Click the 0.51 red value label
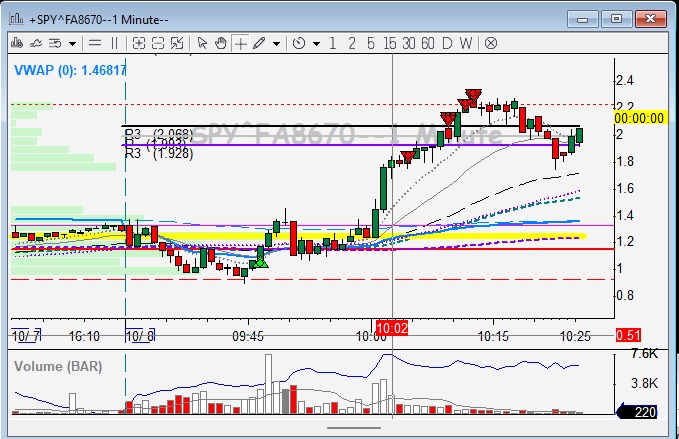Image resolution: width=679 pixels, height=439 pixels. (628, 335)
